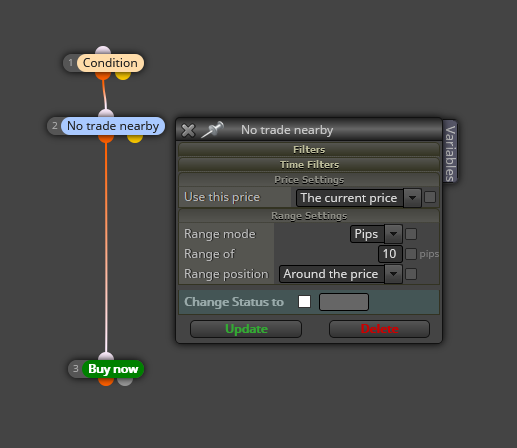The image size is (517, 448).
Task: Click the Change Status to text field
Action: click(344, 302)
